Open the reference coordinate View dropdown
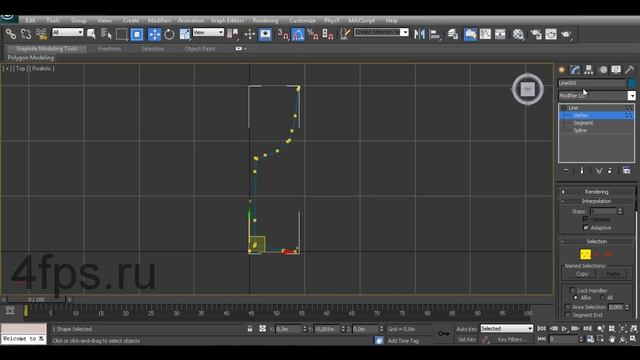This screenshot has height=360, width=640. tap(208, 32)
